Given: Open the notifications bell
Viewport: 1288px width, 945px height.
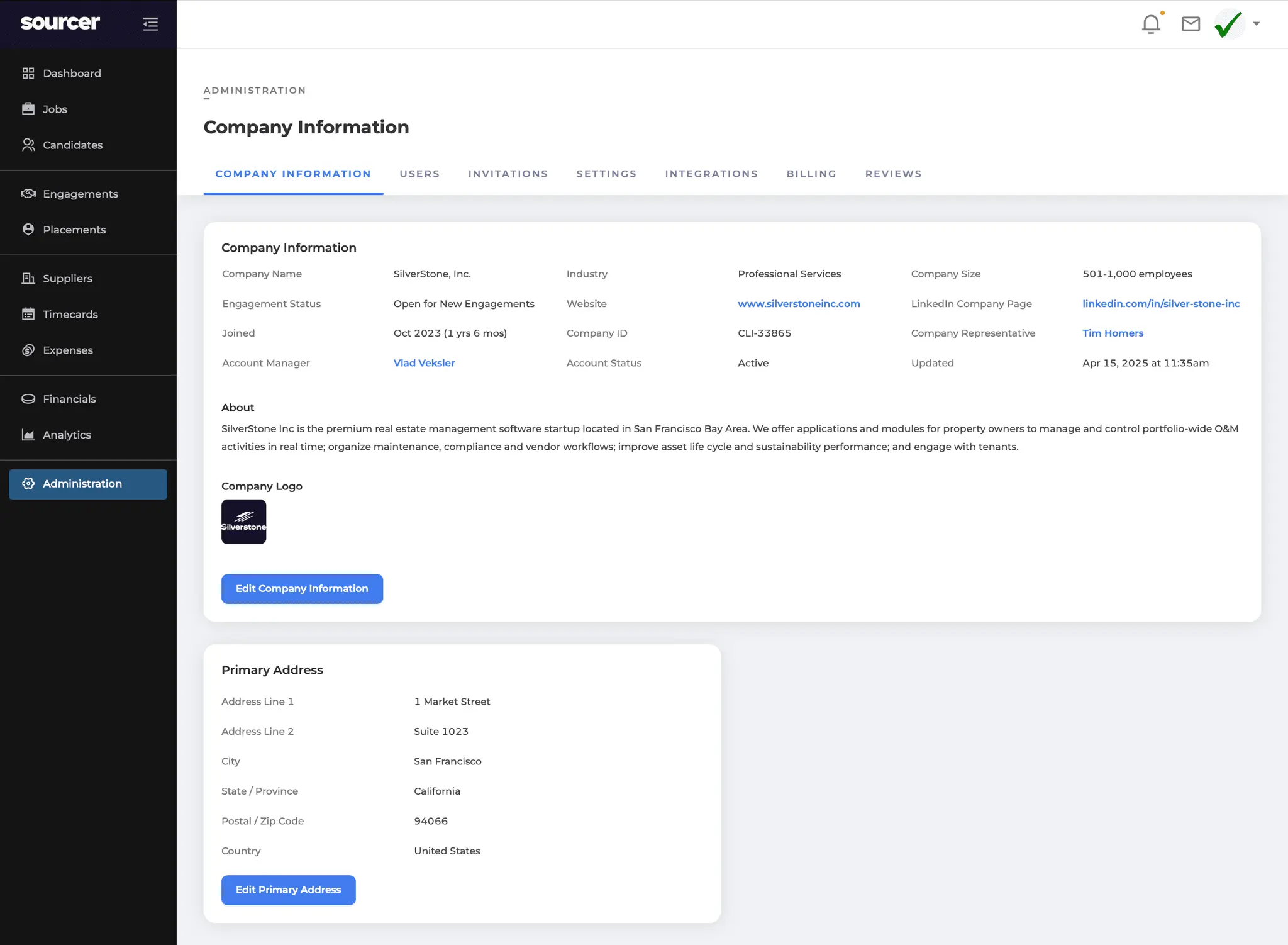Looking at the screenshot, I should (1151, 24).
